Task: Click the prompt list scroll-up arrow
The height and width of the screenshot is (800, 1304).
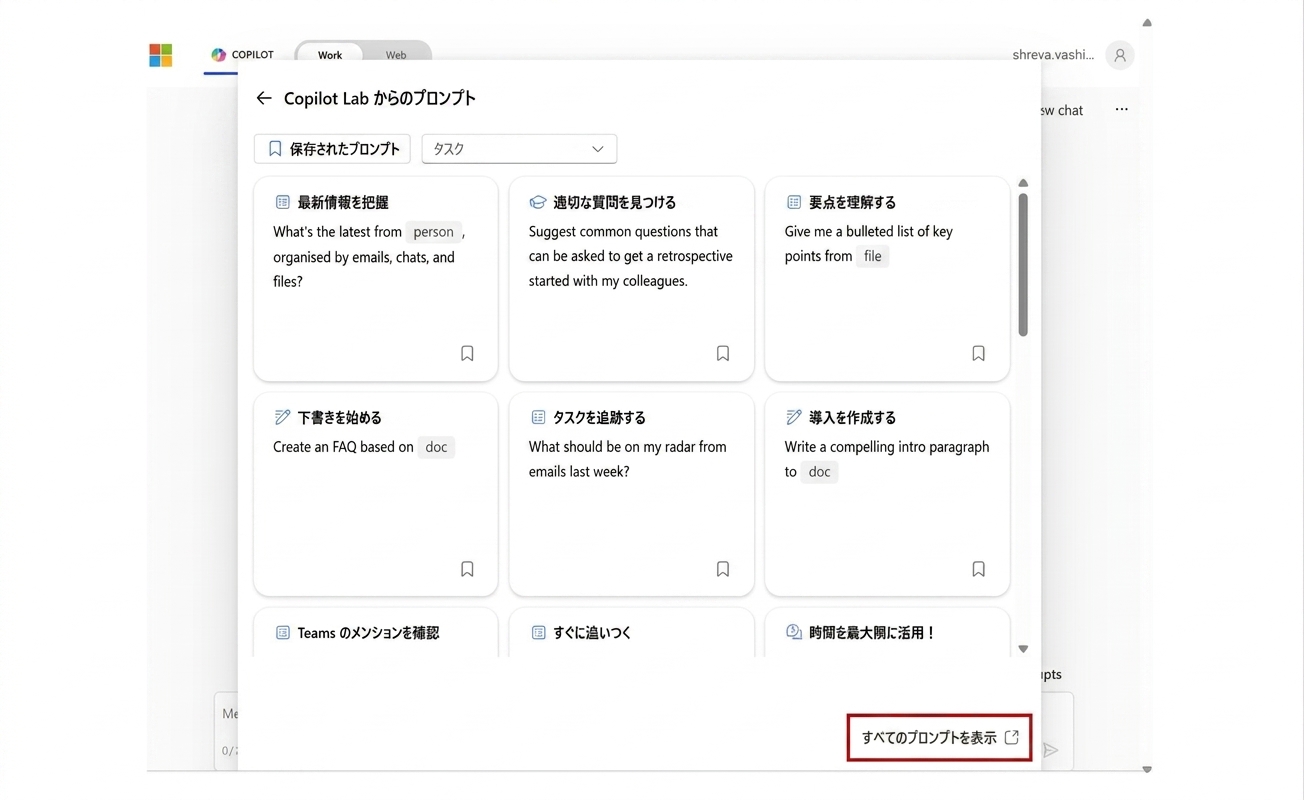Action: (1023, 183)
